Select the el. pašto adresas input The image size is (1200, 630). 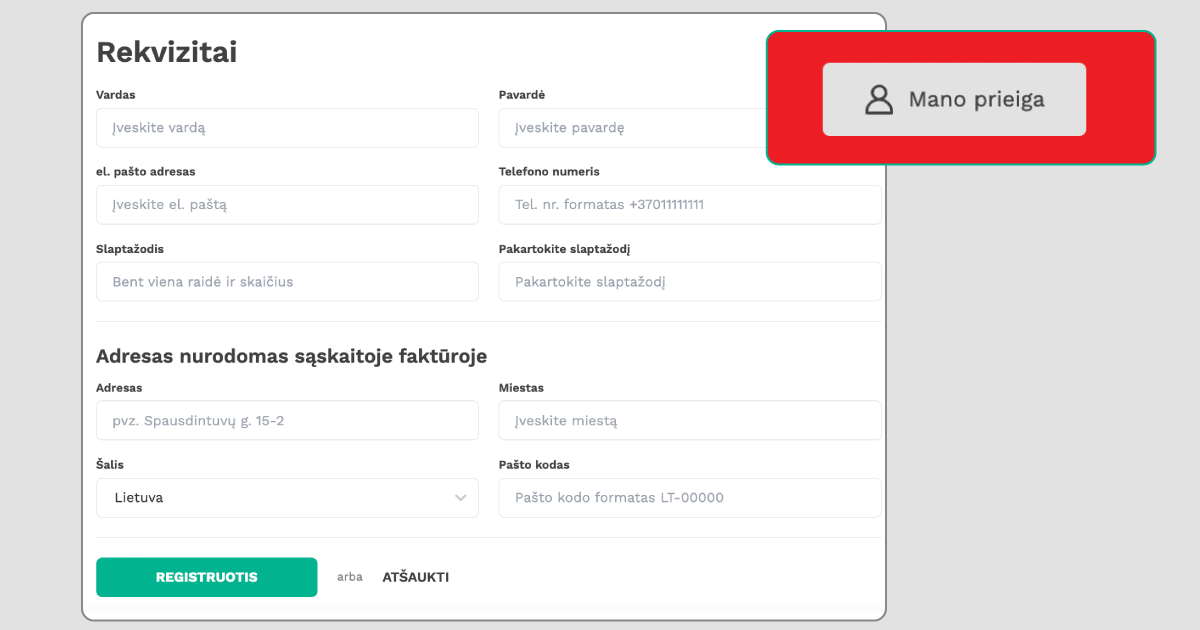click(287, 205)
